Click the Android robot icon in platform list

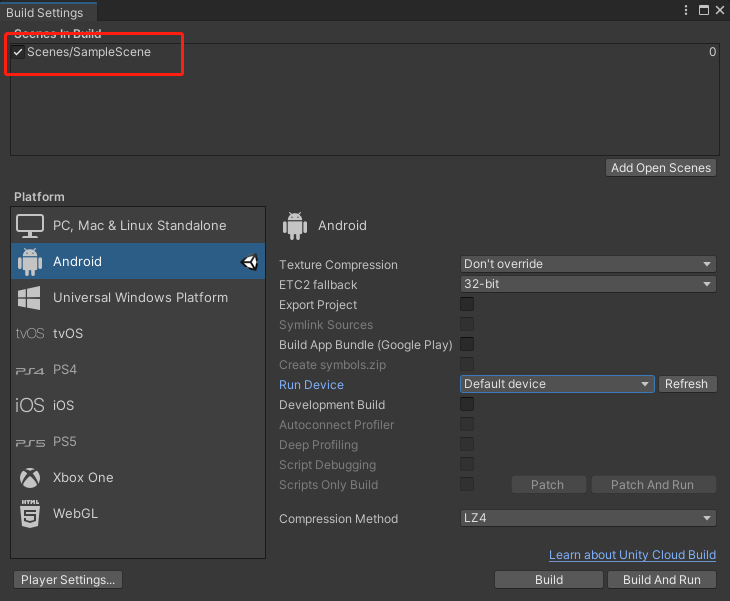(x=30, y=262)
